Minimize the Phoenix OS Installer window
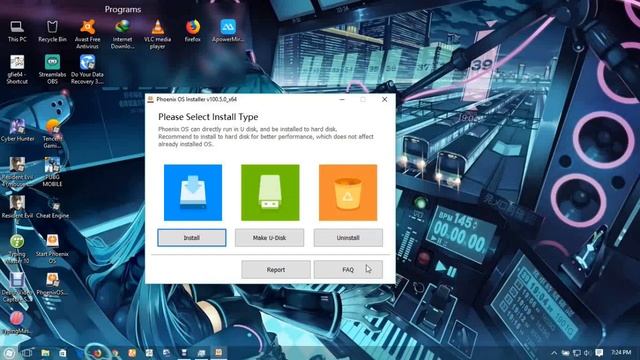640x360 pixels. point(342,99)
